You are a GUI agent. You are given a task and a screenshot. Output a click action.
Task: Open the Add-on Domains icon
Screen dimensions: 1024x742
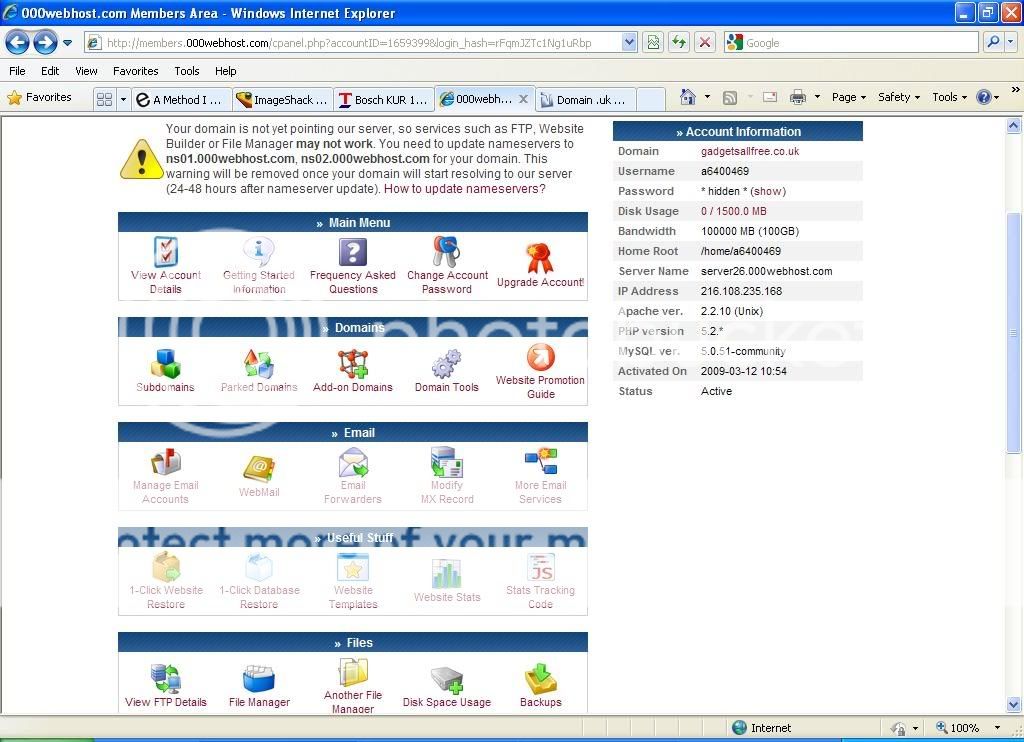pos(353,364)
